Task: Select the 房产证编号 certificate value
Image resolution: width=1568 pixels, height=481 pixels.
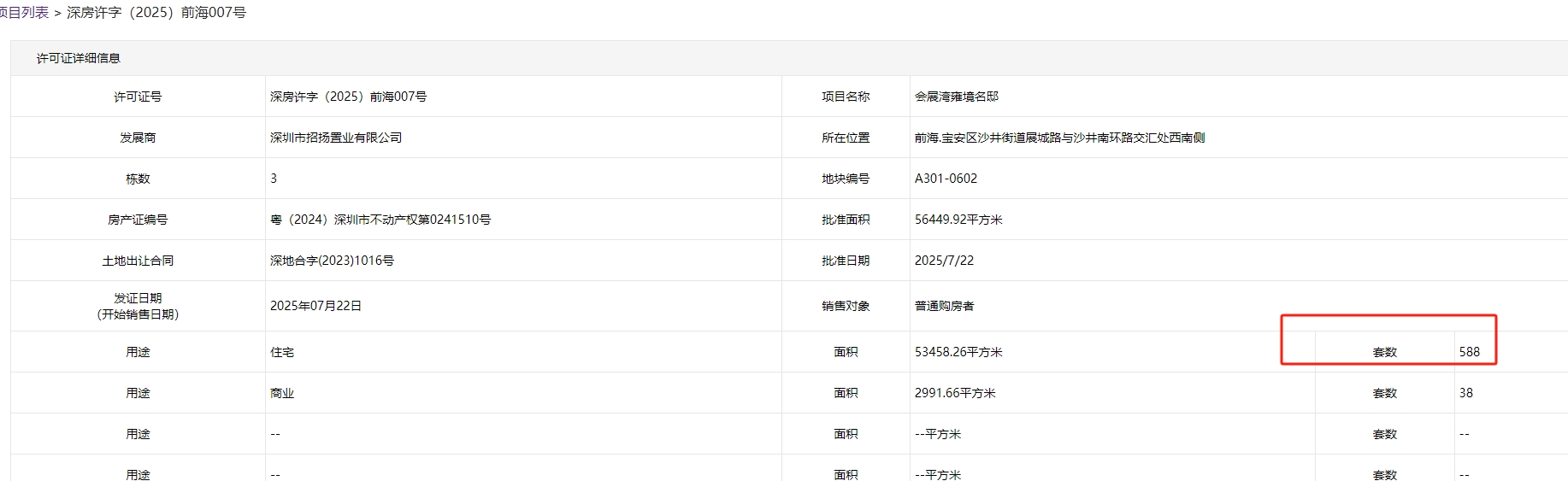Action: pyautogui.click(x=380, y=220)
